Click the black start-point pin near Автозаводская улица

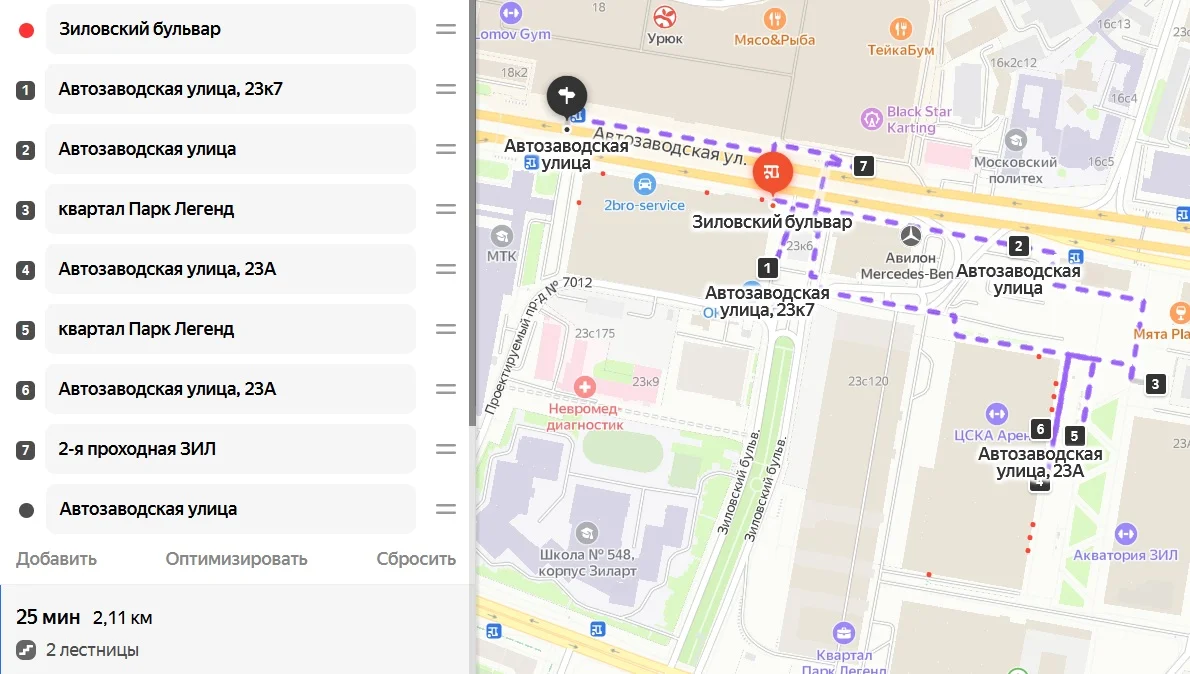pos(567,96)
